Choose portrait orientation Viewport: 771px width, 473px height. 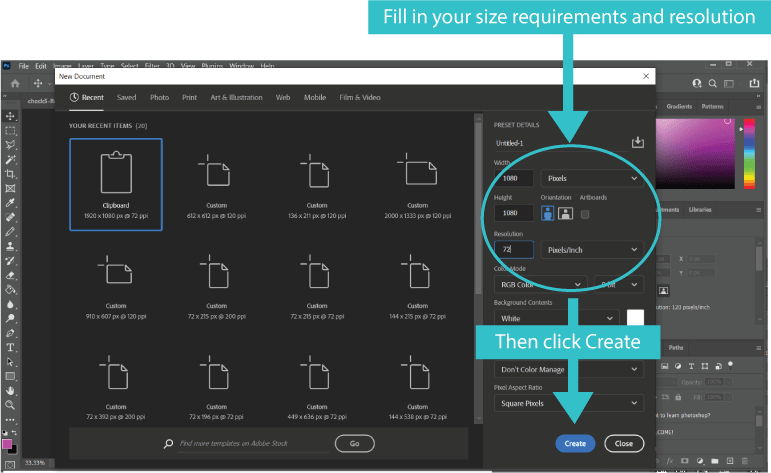pyautogui.click(x=547, y=213)
